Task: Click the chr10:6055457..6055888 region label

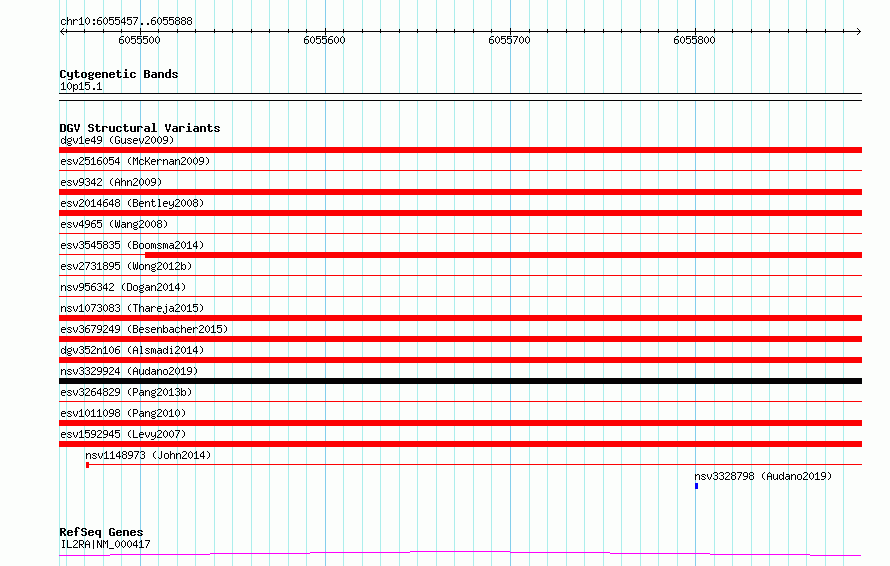Action: (x=127, y=21)
